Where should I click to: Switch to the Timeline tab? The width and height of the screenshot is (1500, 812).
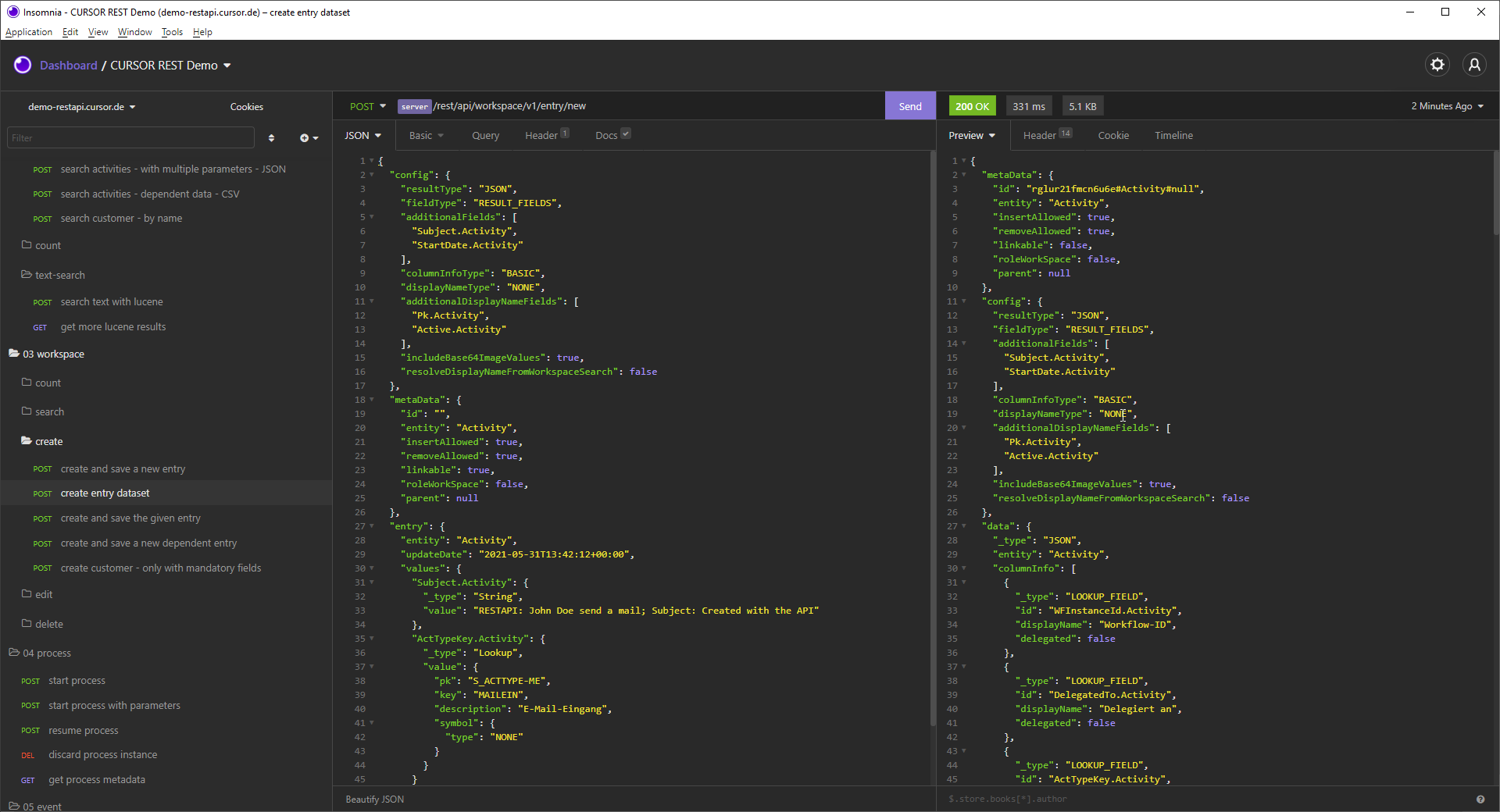tap(1173, 135)
